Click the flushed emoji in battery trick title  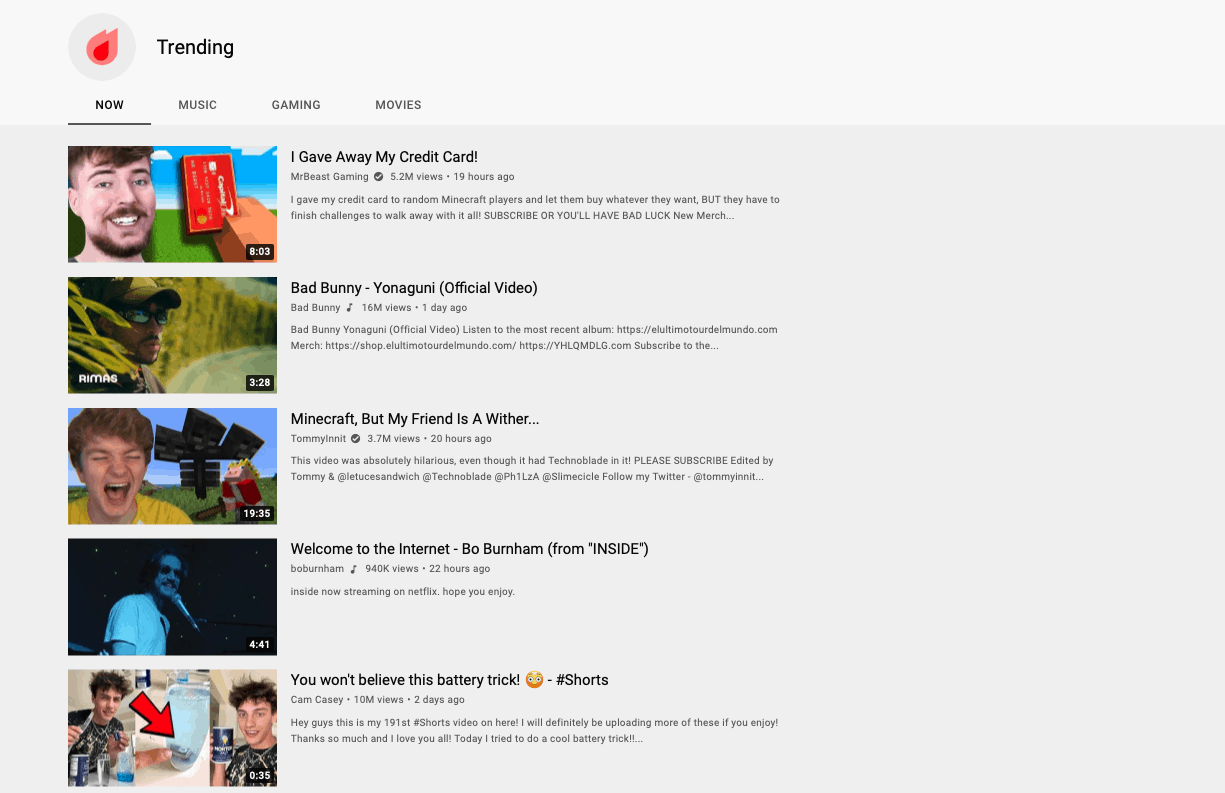coord(534,680)
